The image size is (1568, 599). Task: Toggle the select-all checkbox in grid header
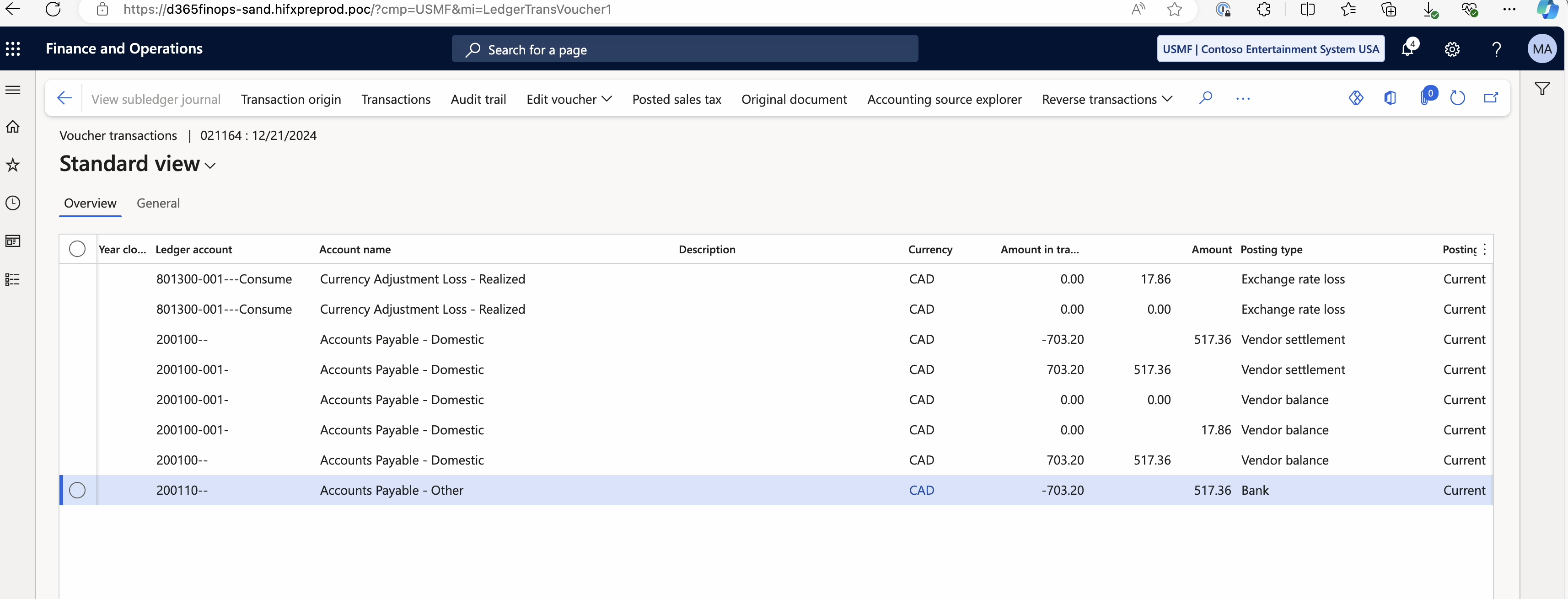click(x=77, y=248)
